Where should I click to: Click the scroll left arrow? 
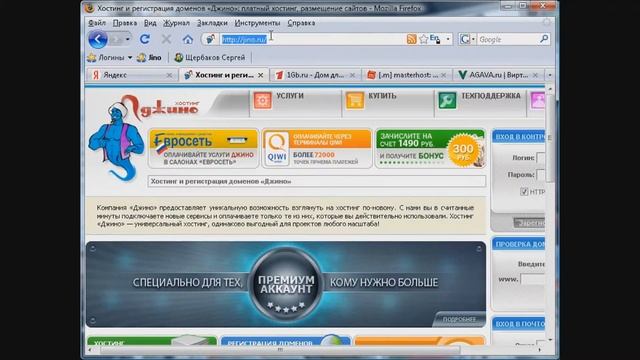(x=90, y=350)
